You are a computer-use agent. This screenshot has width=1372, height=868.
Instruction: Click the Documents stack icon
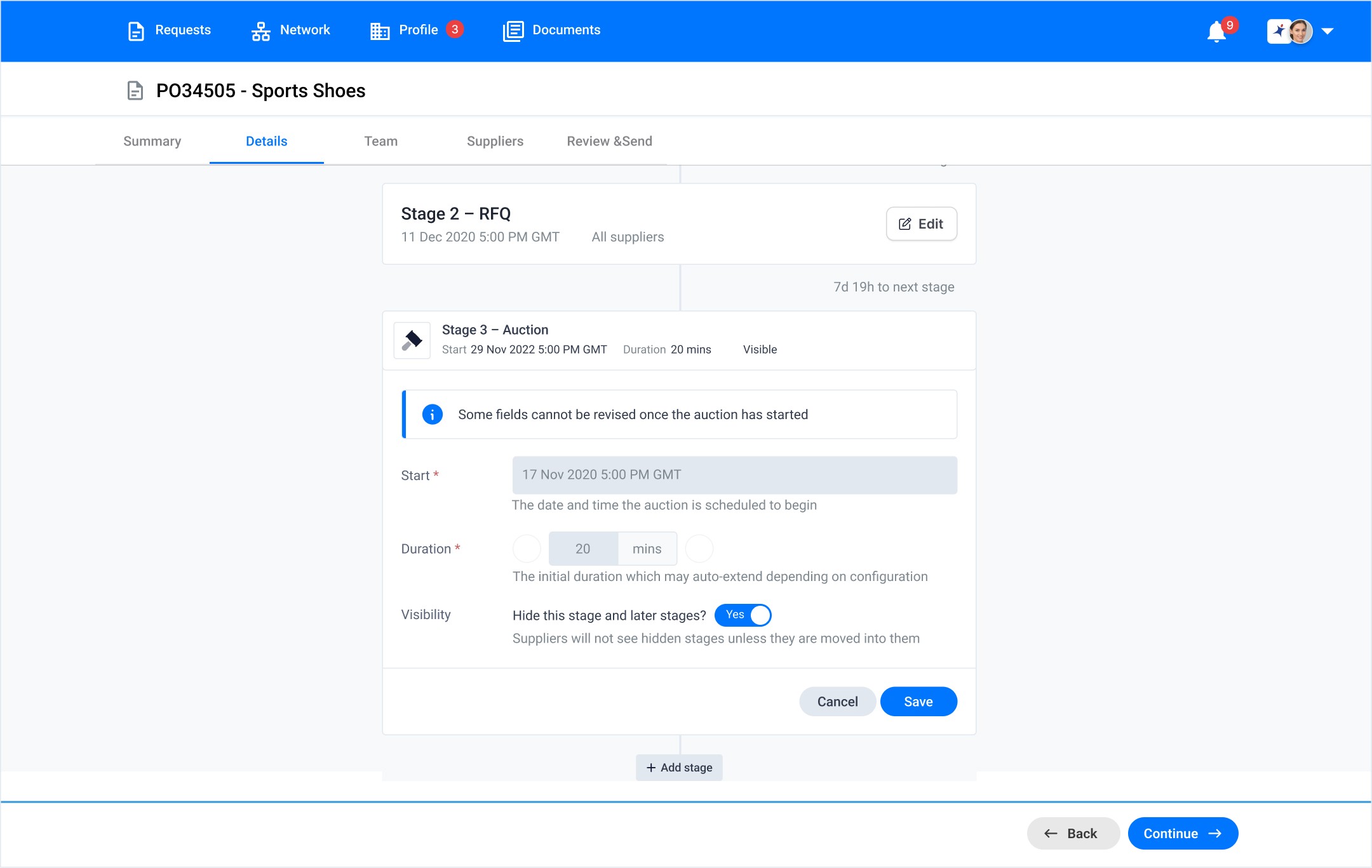(x=513, y=30)
